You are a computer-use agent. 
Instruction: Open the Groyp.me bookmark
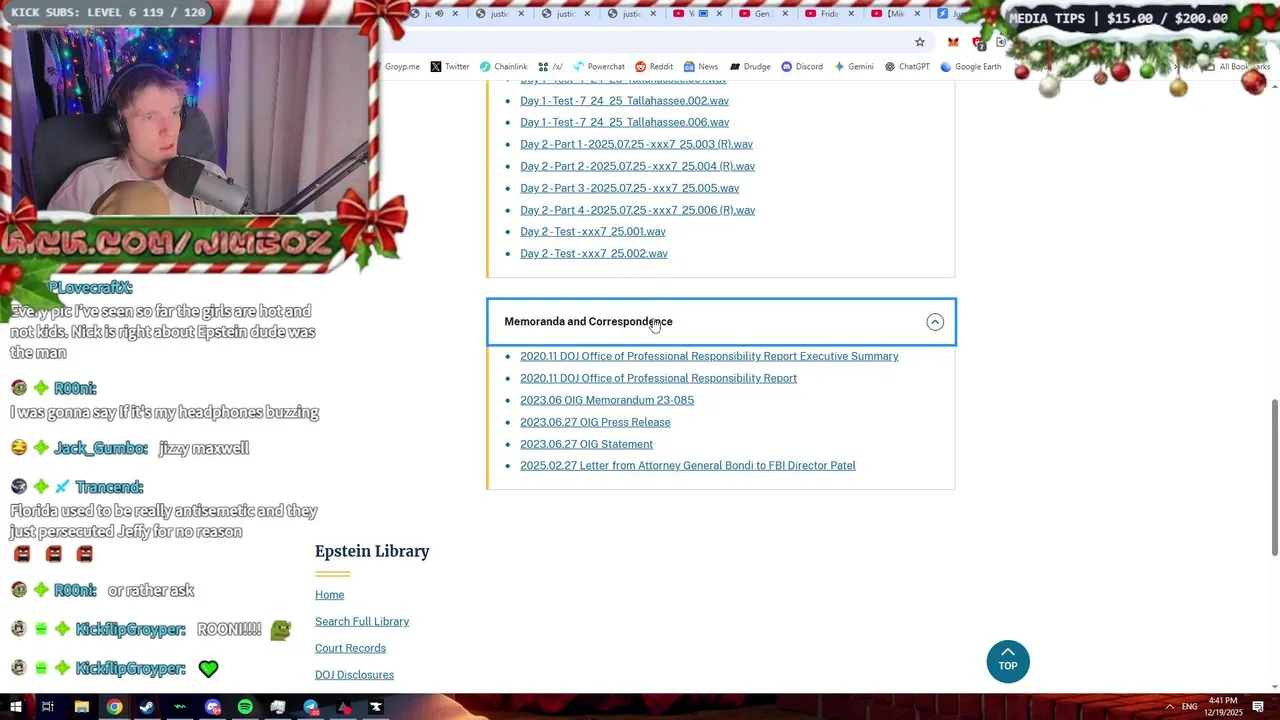[x=402, y=67]
